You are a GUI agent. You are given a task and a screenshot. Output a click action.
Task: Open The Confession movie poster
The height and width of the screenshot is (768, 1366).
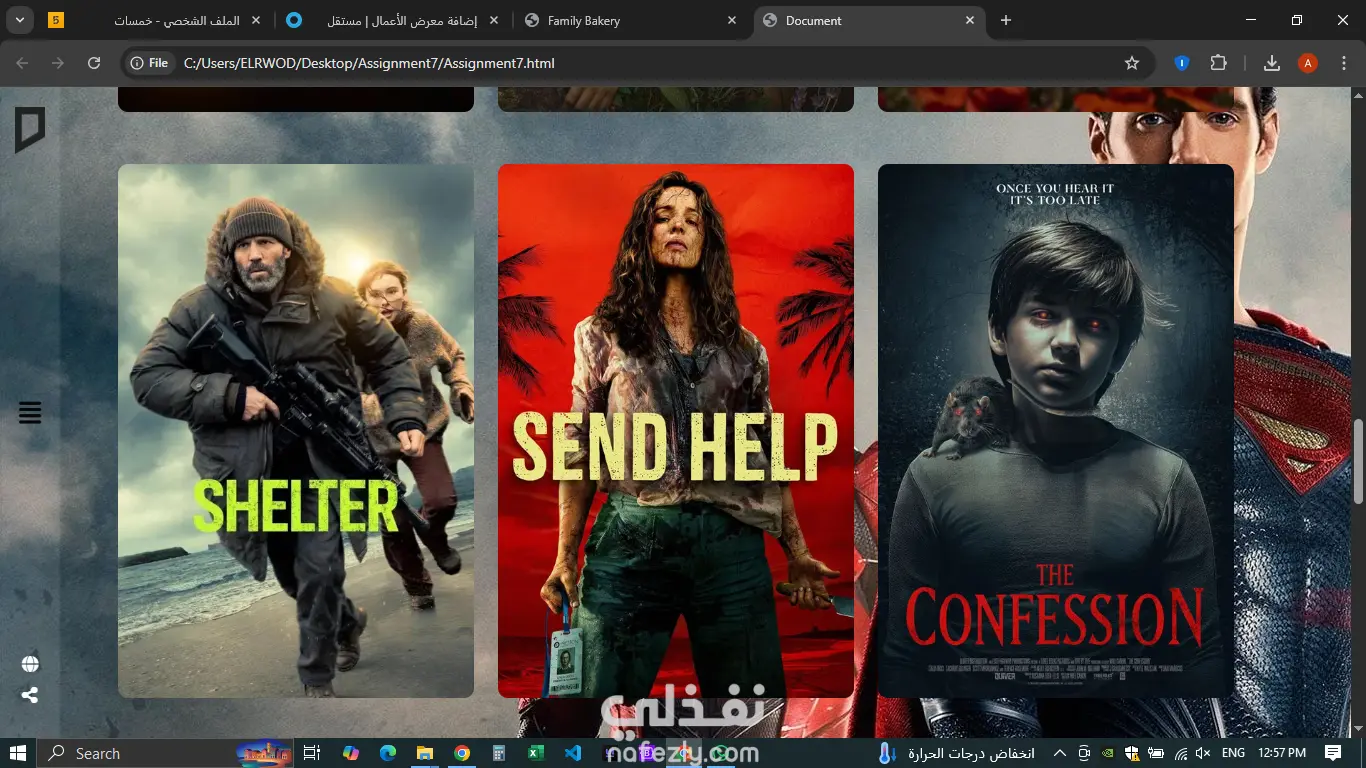(x=1056, y=431)
